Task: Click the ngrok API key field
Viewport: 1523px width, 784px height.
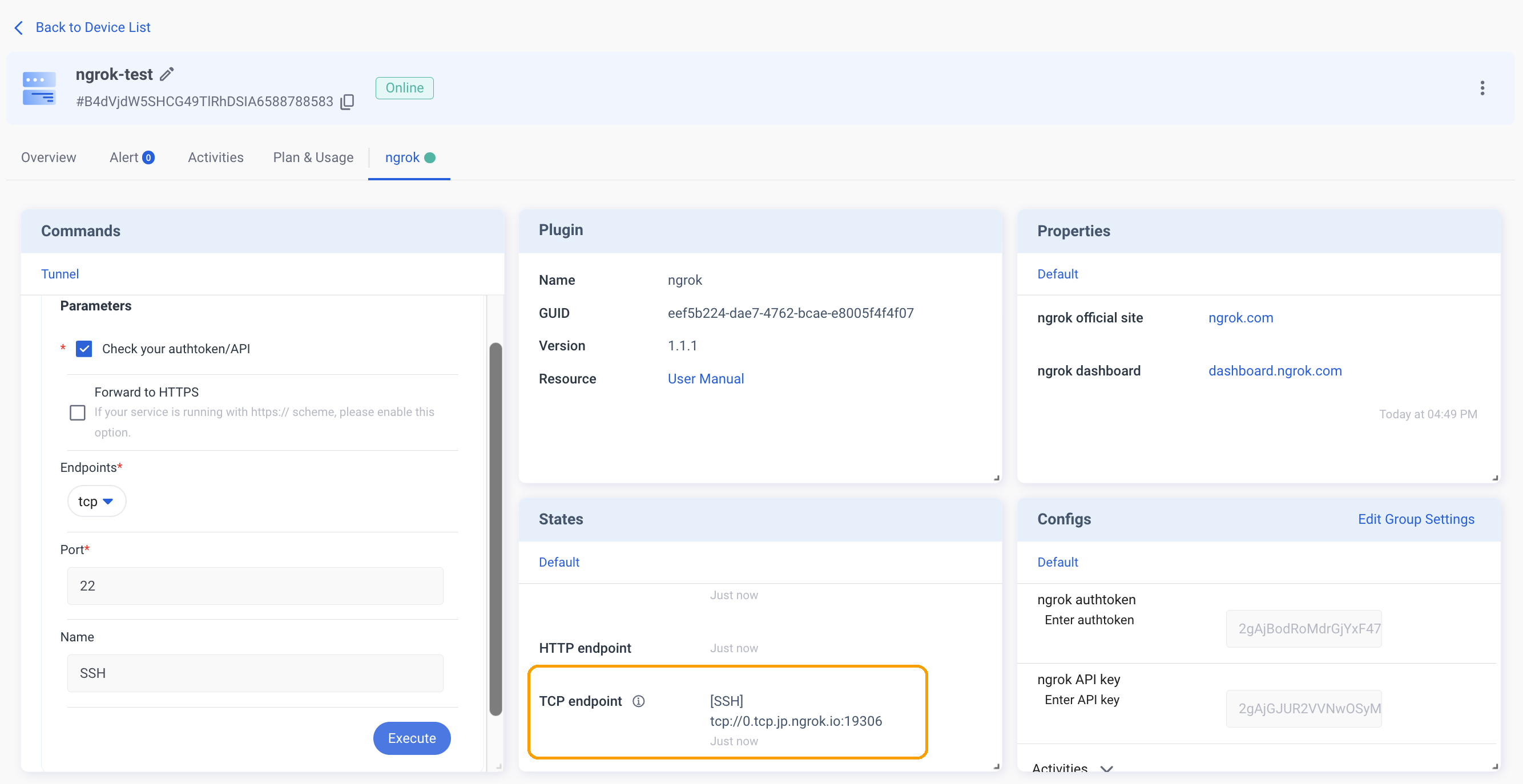Action: 1303,708
